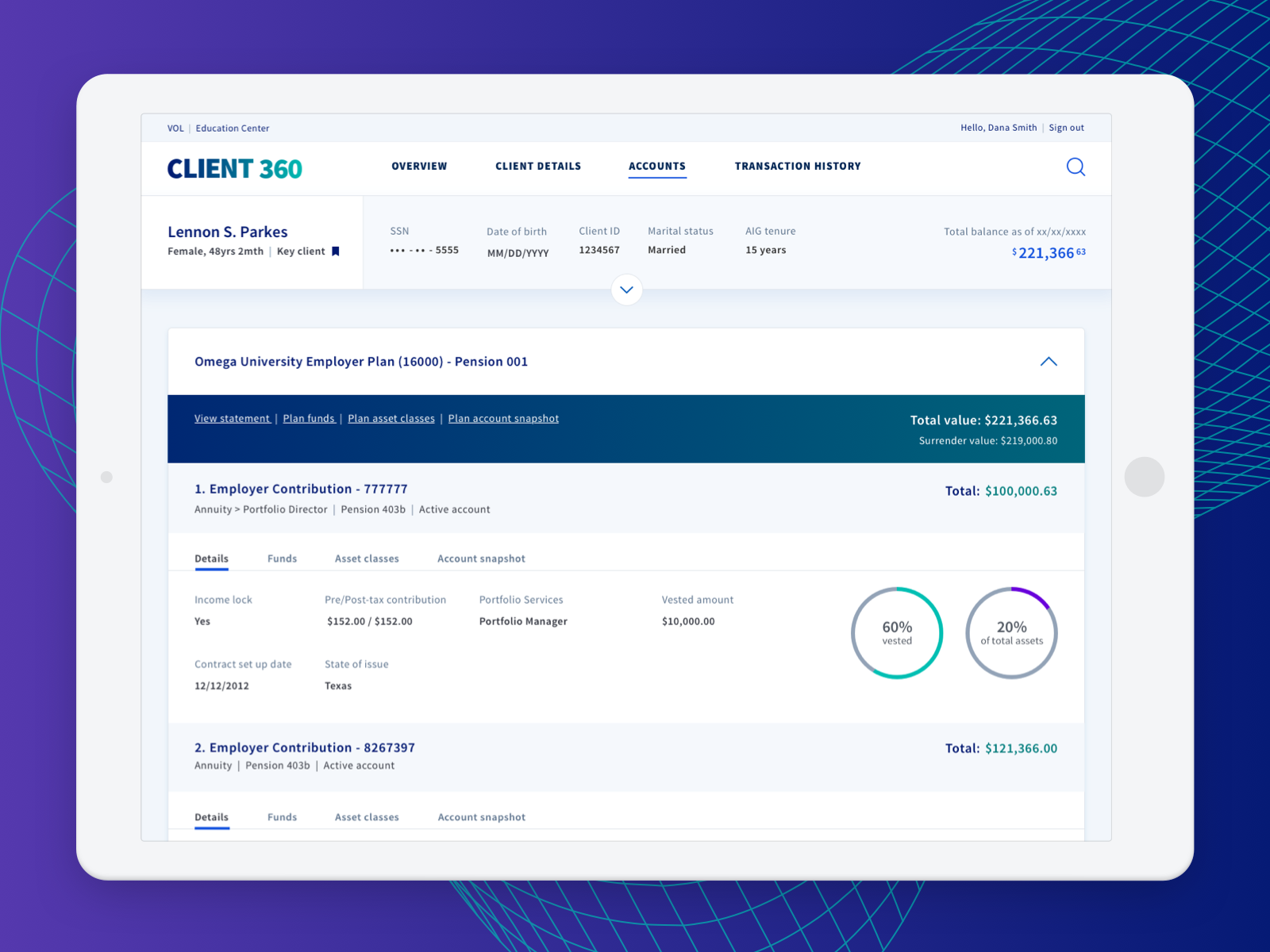This screenshot has width=1270, height=952.
Task: Click the 60% vested donut chart
Action: pyautogui.click(x=897, y=633)
